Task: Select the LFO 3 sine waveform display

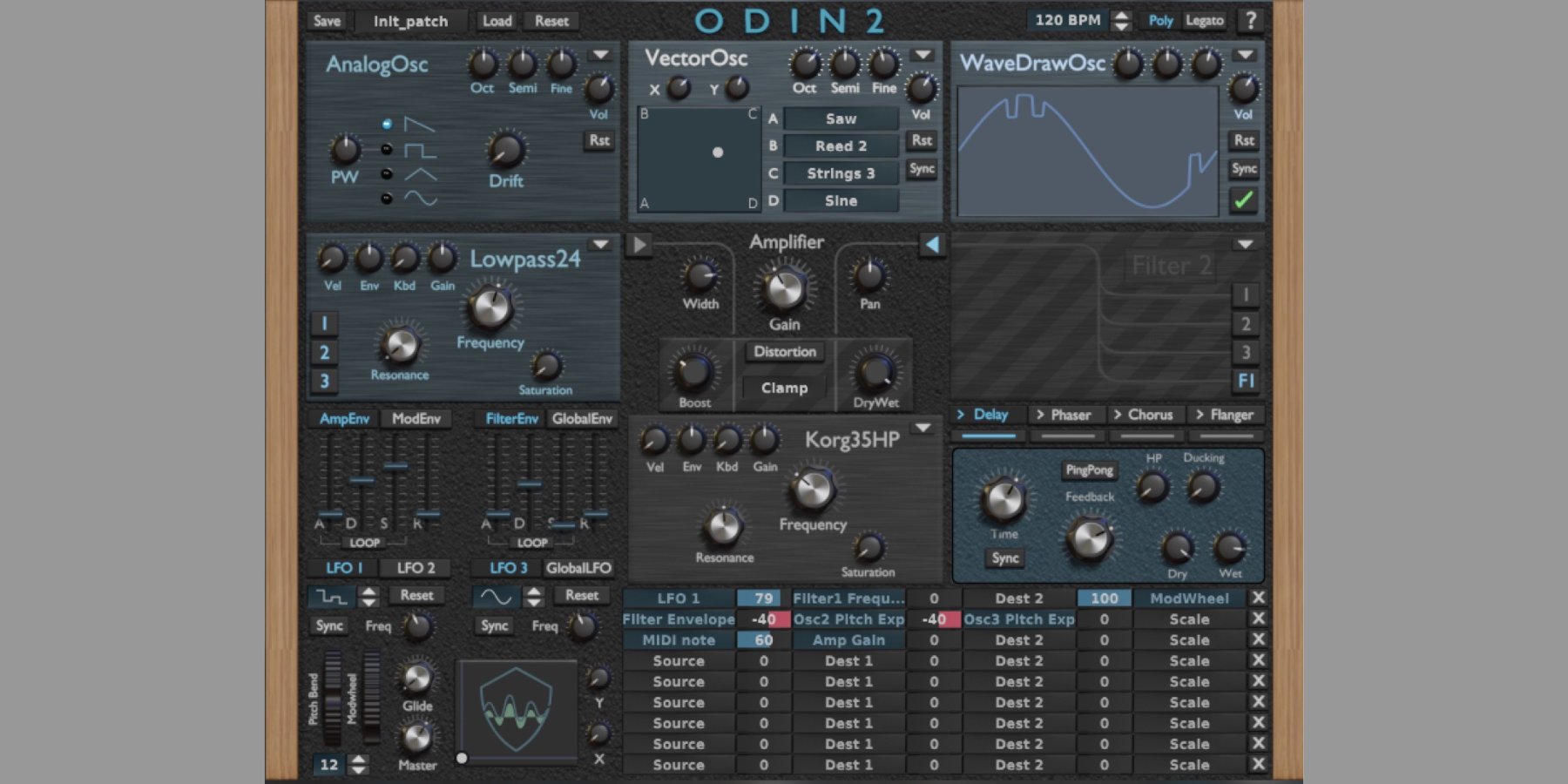Action: [497, 597]
